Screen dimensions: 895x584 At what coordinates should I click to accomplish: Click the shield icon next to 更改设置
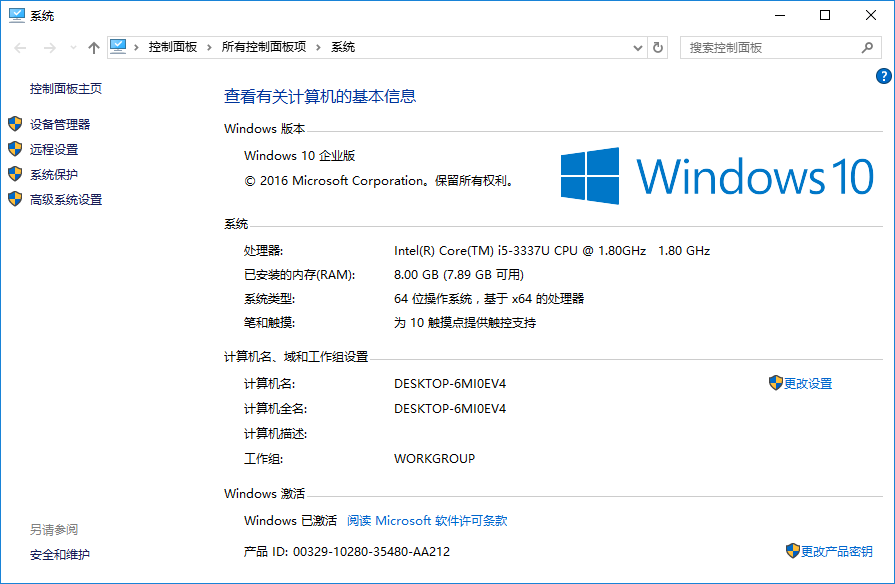pos(776,383)
